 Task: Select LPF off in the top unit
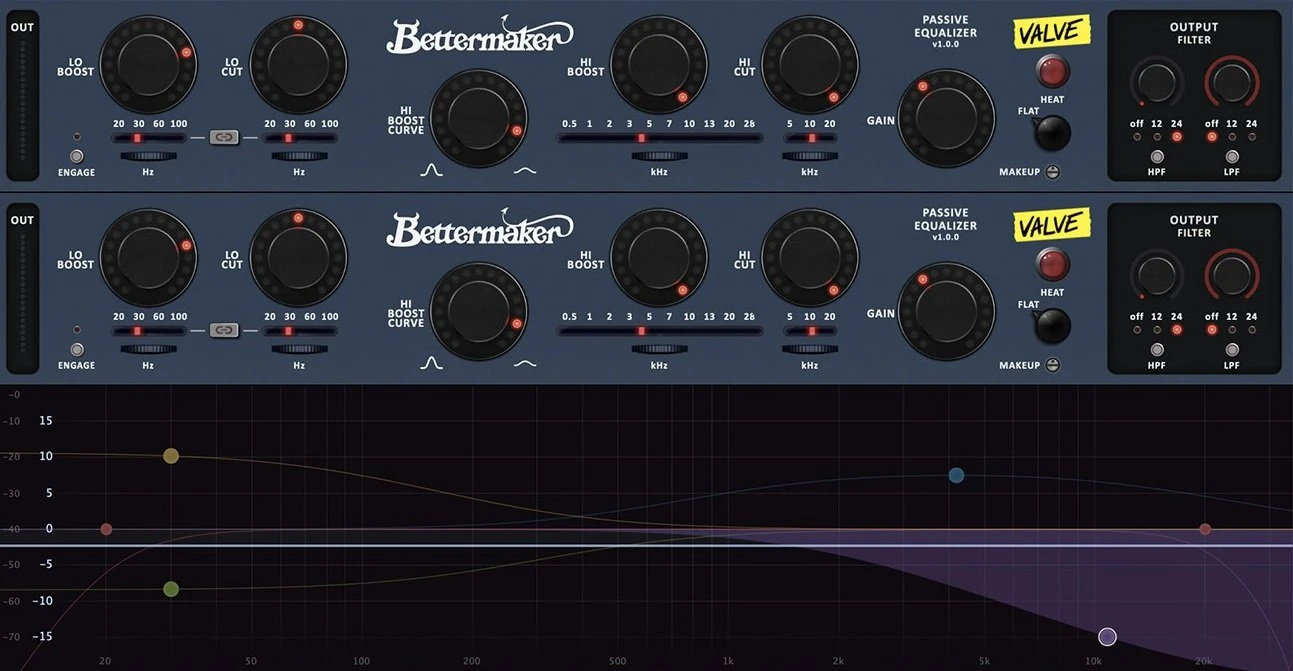1212,137
